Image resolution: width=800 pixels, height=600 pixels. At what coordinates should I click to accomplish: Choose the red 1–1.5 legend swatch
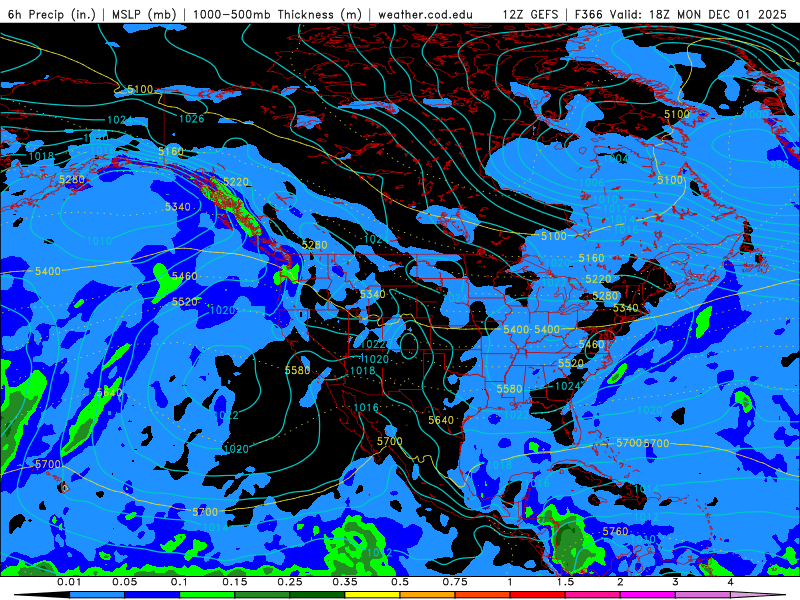(x=538, y=595)
